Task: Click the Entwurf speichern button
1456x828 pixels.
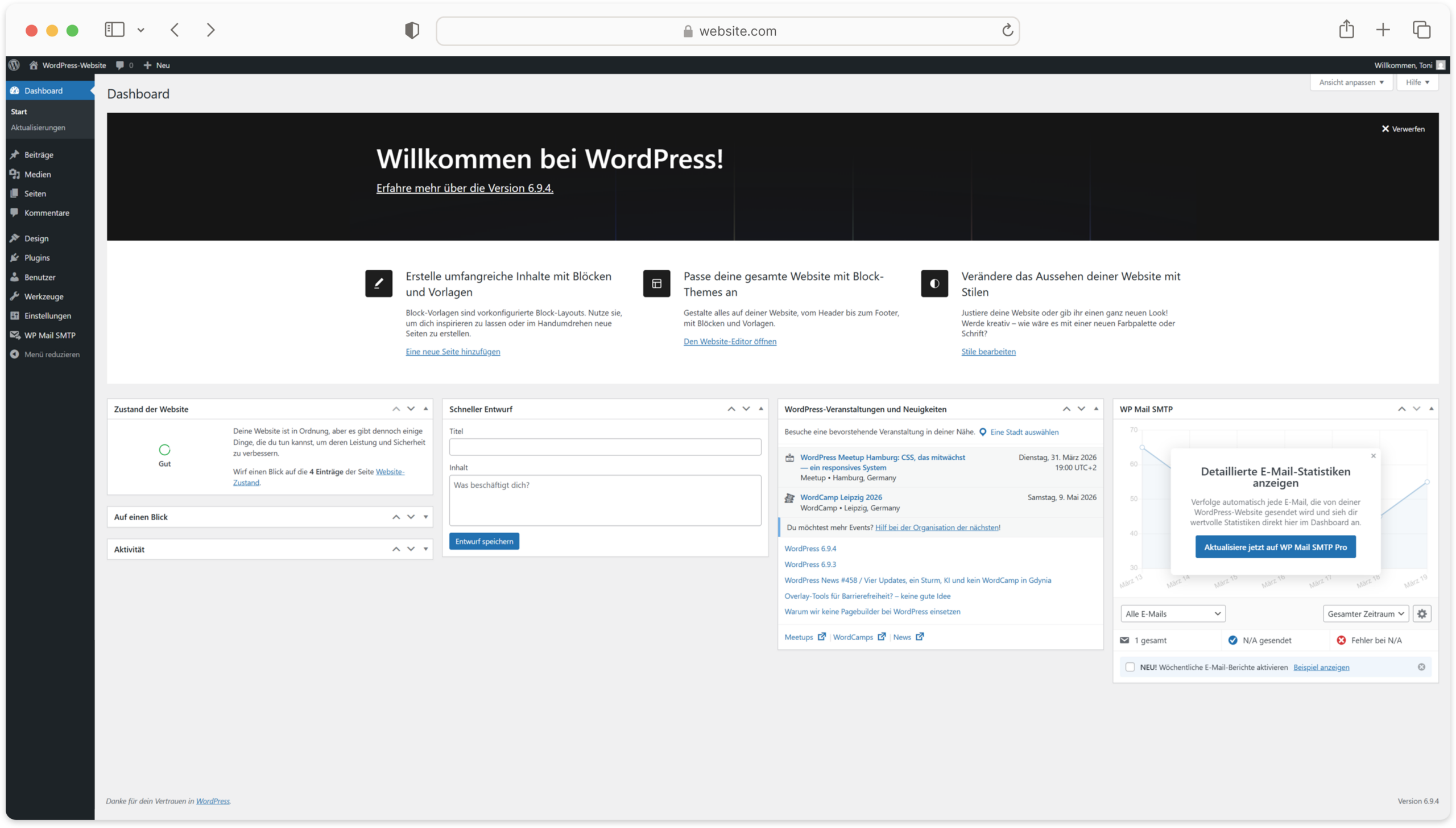Action: point(484,541)
